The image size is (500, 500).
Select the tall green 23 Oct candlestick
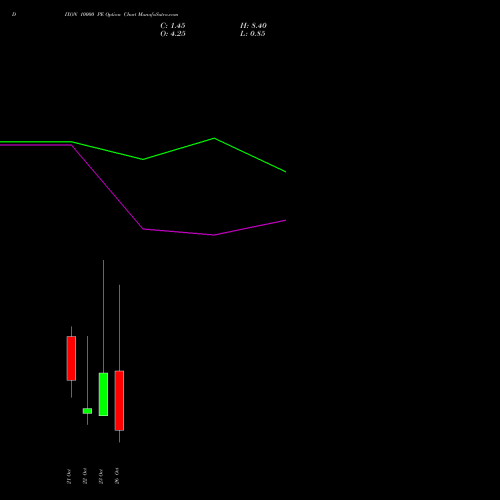(x=103, y=394)
